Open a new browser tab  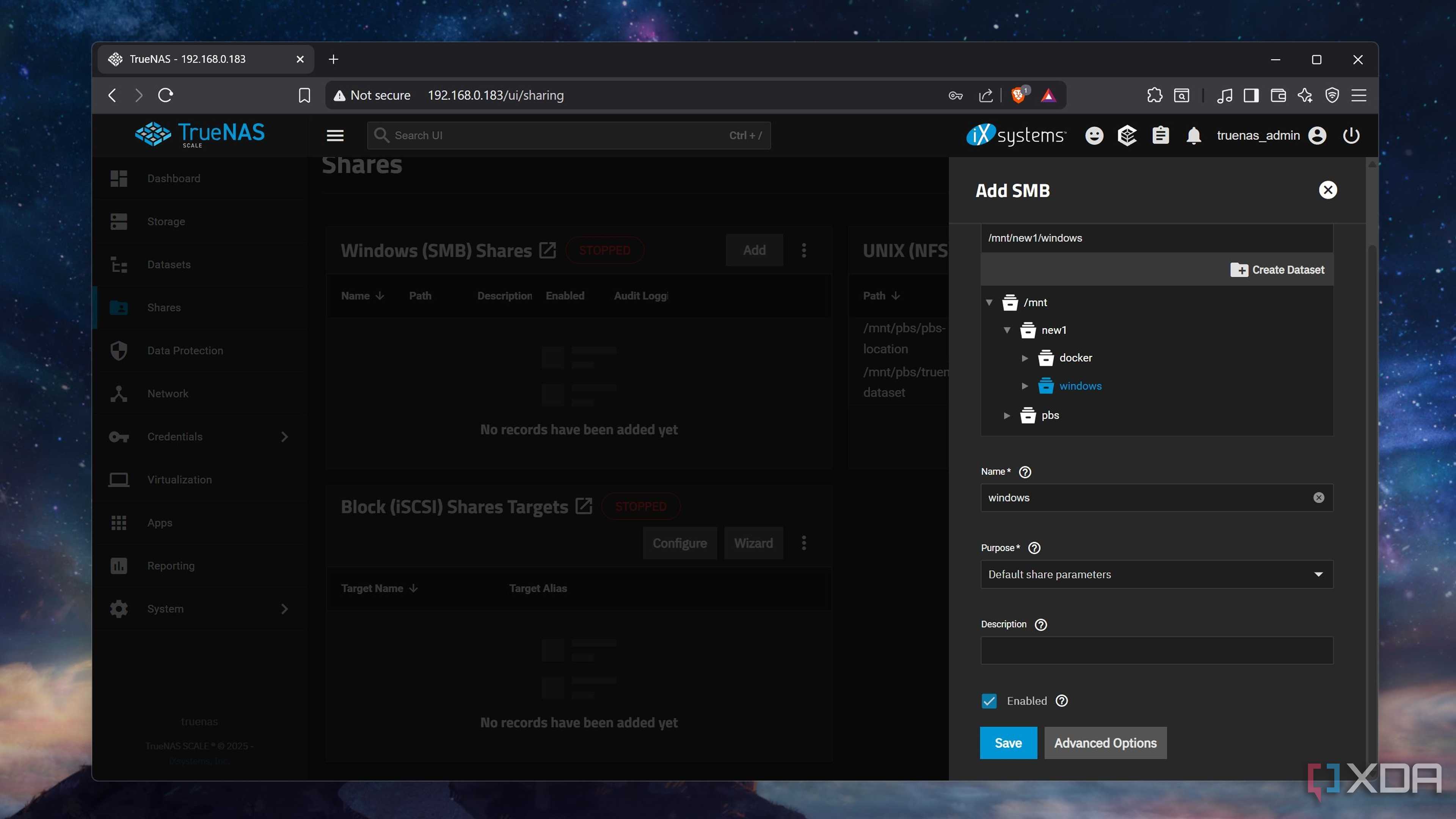(x=334, y=60)
